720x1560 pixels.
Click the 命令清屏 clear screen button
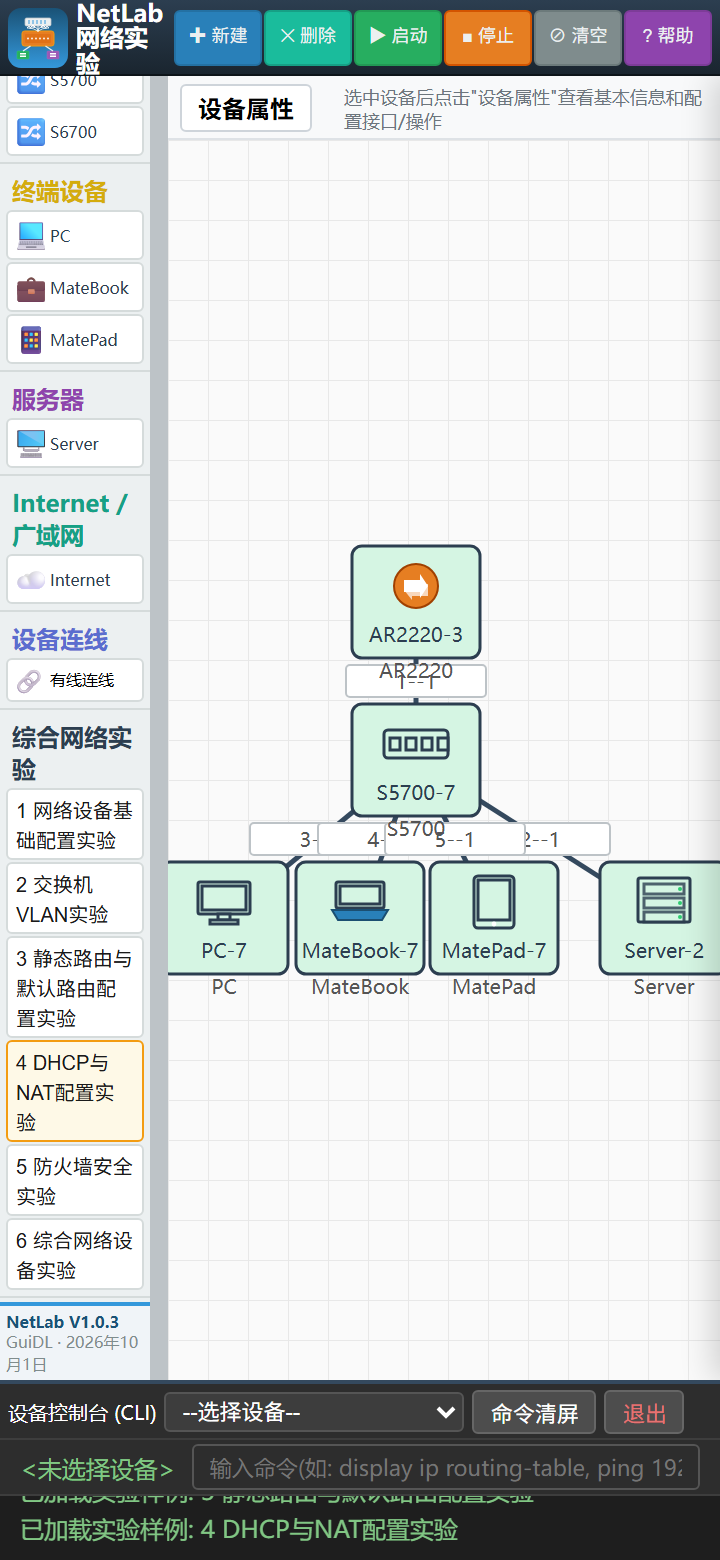pos(534,1412)
